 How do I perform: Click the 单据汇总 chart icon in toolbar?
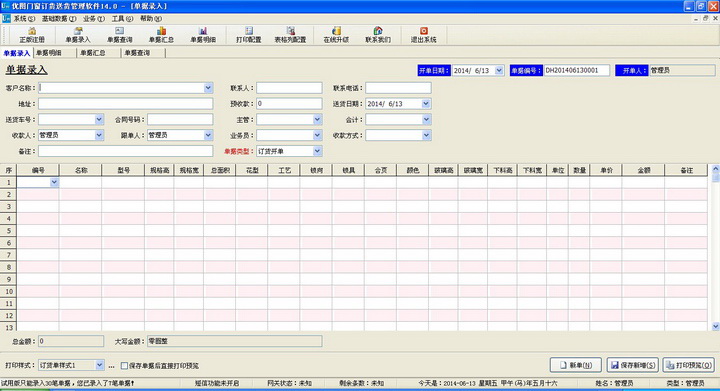[x=161, y=35]
